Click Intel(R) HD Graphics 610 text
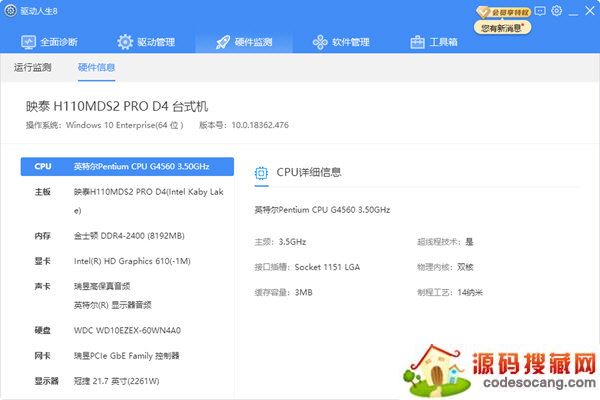The width and height of the screenshot is (600, 400). (132, 261)
